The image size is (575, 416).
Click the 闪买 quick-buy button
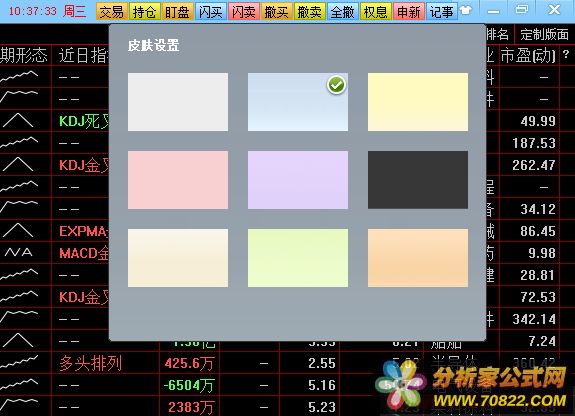[211, 12]
